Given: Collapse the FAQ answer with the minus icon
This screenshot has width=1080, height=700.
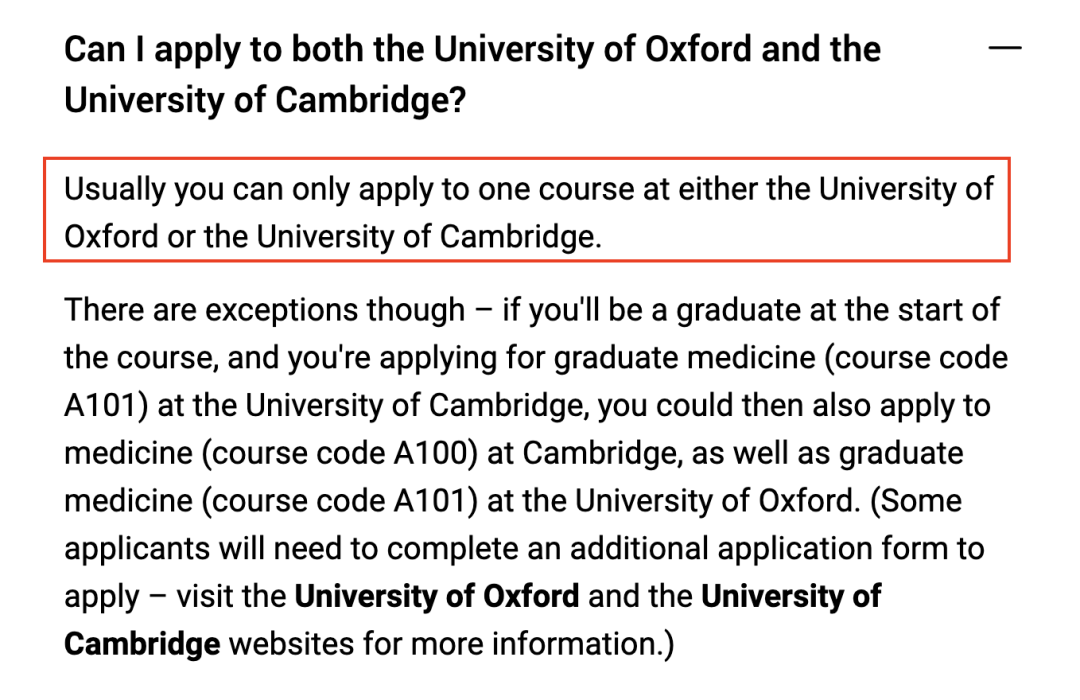Looking at the screenshot, I should 1004,48.
